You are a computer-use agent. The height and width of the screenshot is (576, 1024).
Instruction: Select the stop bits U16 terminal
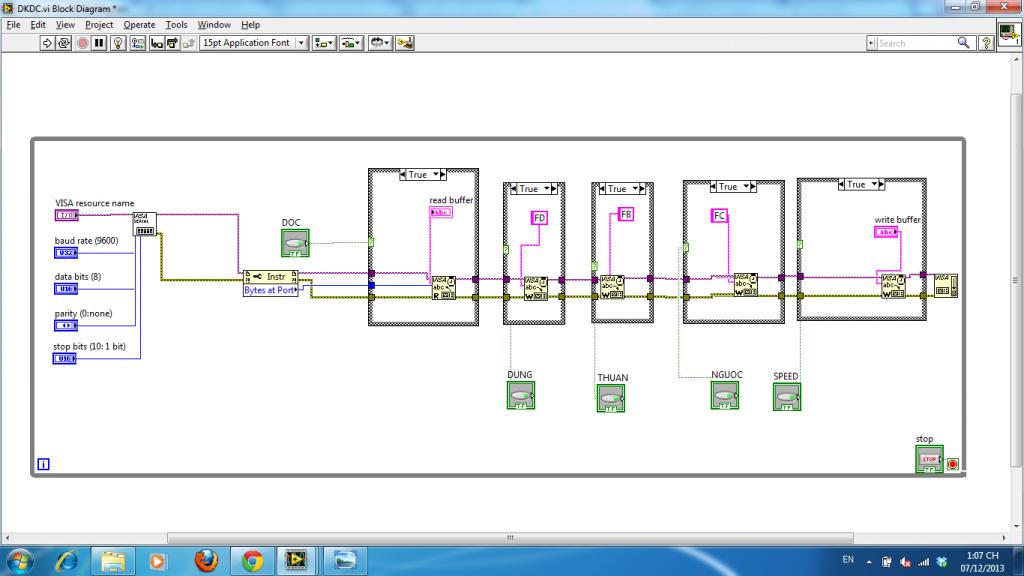pyautogui.click(x=65, y=359)
